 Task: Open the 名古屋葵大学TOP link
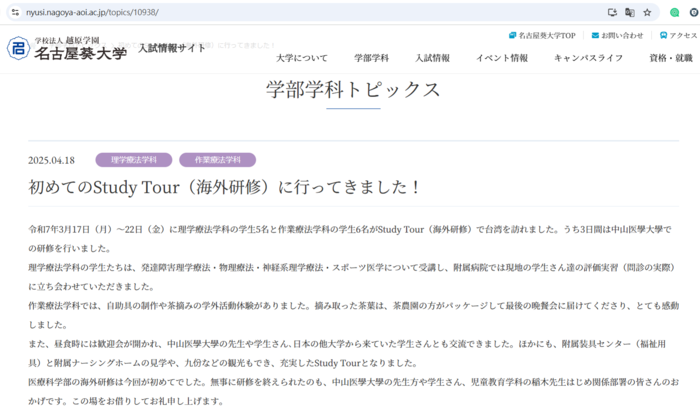(x=547, y=36)
